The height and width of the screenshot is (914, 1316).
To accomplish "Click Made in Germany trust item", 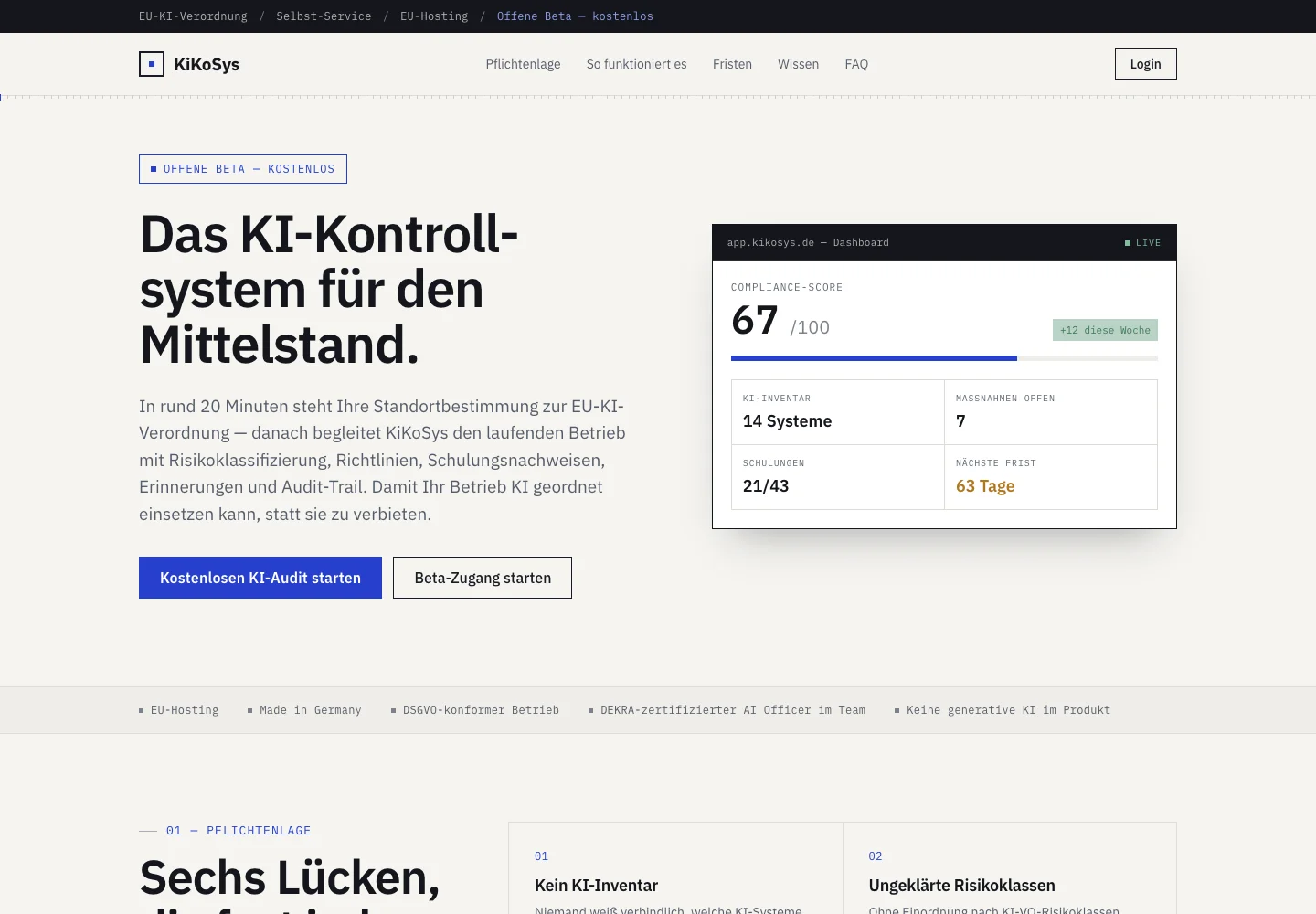I will [x=304, y=710].
